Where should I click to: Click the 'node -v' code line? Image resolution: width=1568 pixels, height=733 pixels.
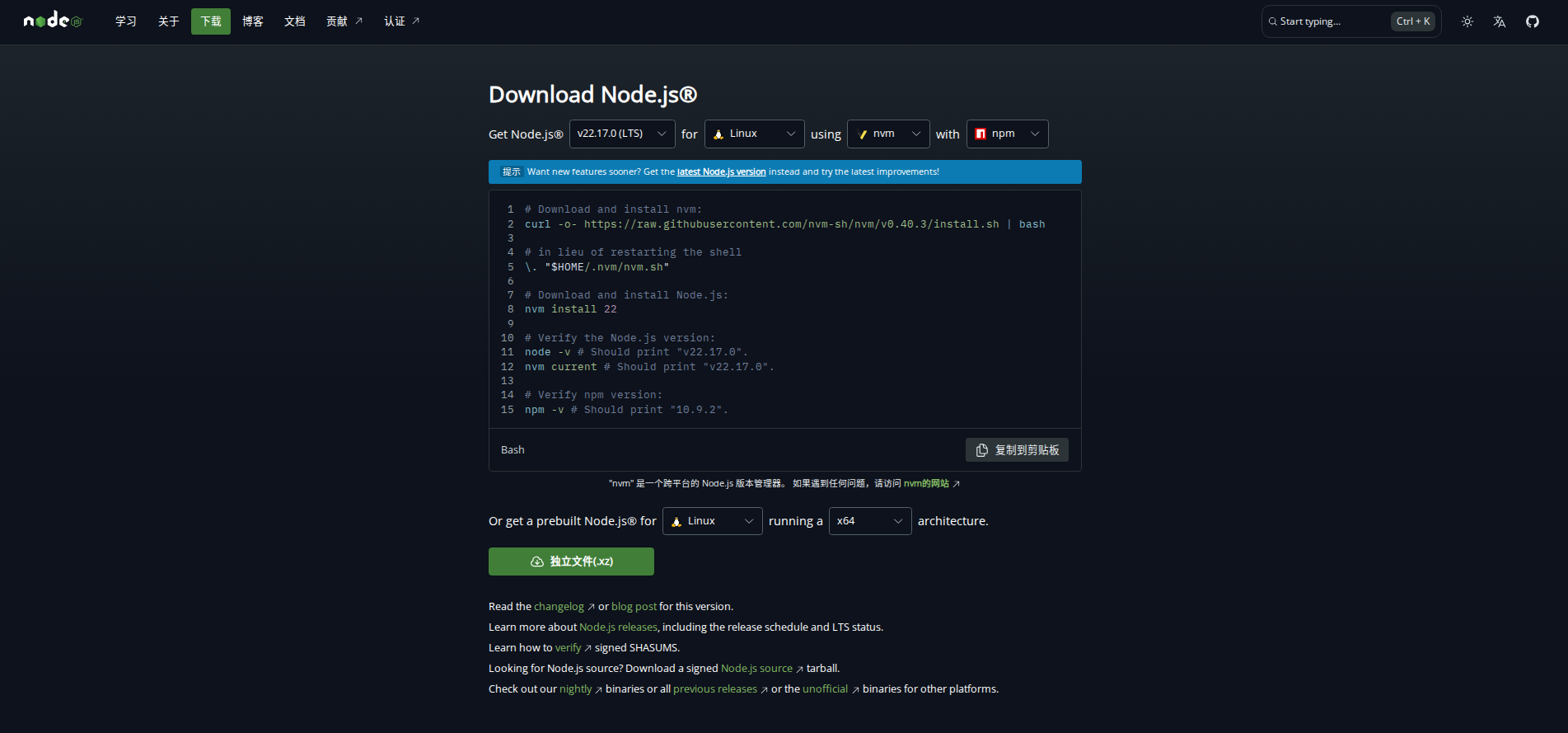636,352
